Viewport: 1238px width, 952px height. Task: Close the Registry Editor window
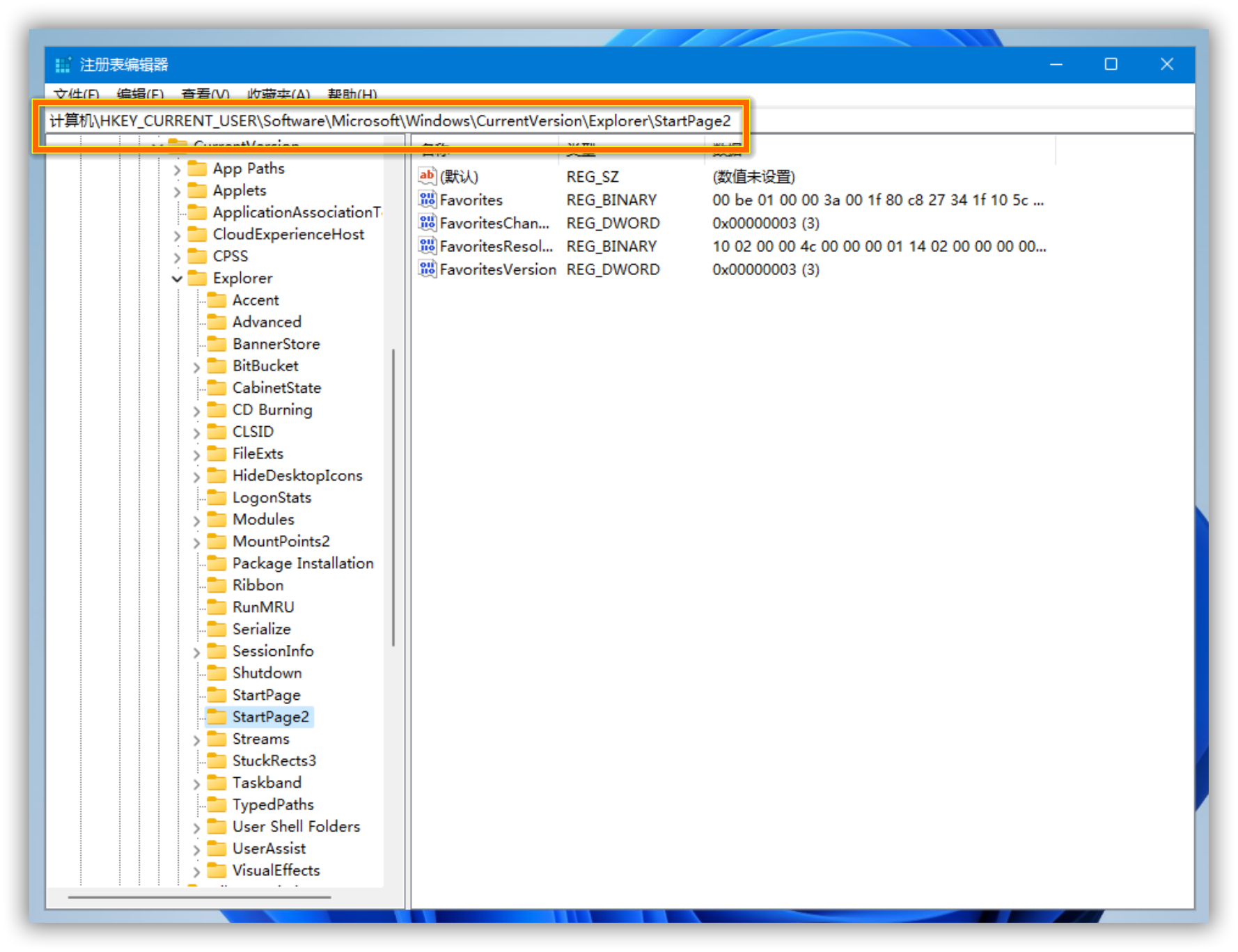point(1167,65)
